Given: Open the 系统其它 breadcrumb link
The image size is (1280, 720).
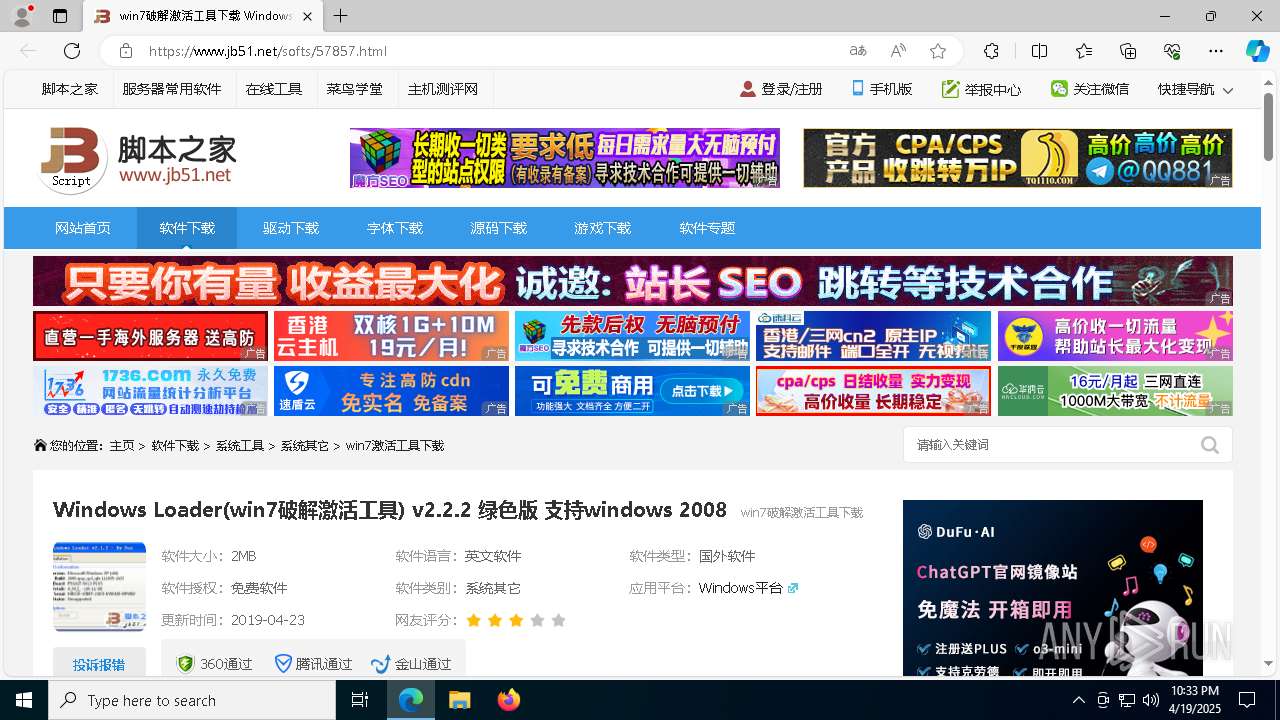Looking at the screenshot, I should point(304,446).
